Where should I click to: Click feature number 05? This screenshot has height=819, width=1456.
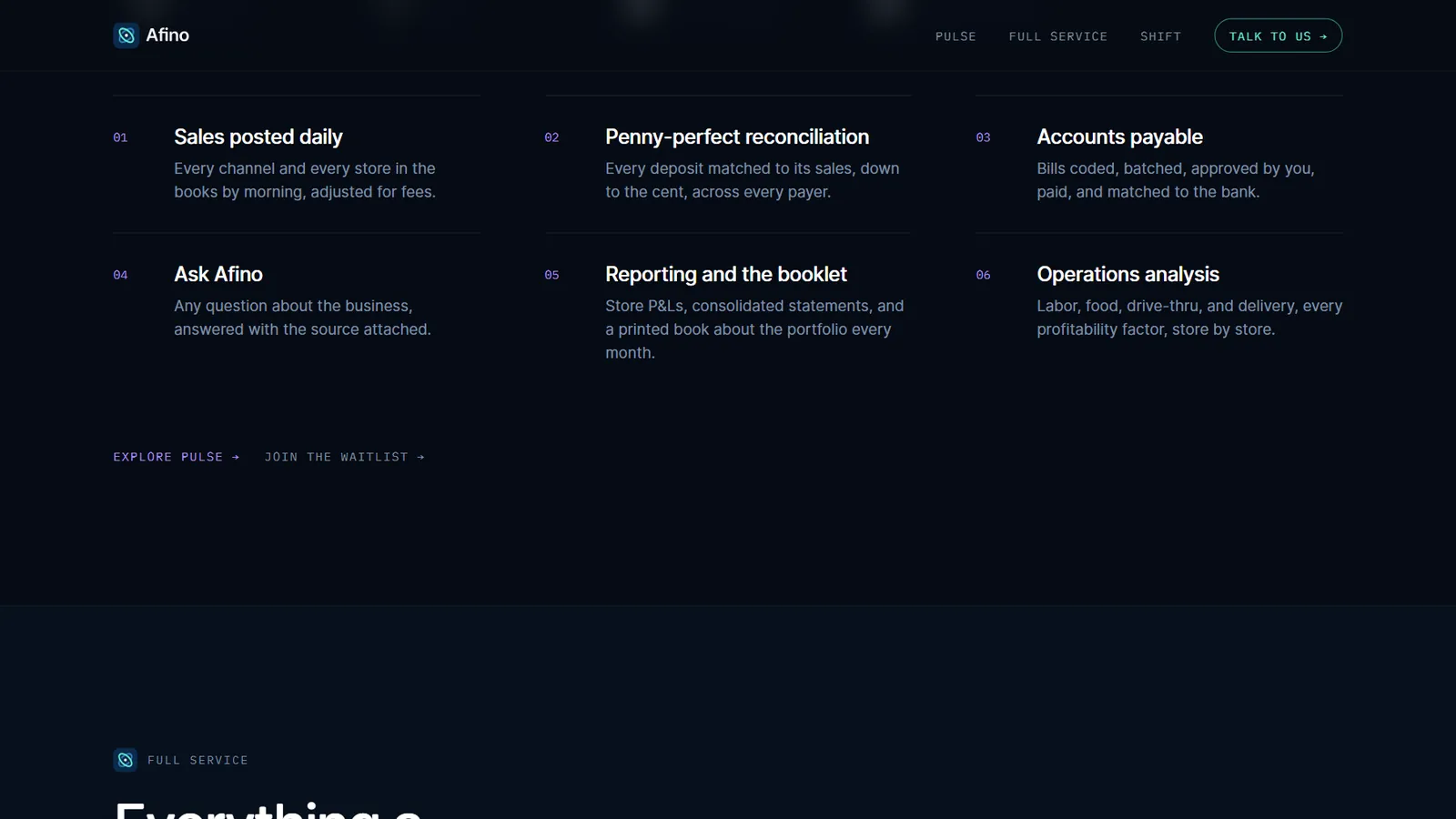click(x=551, y=275)
